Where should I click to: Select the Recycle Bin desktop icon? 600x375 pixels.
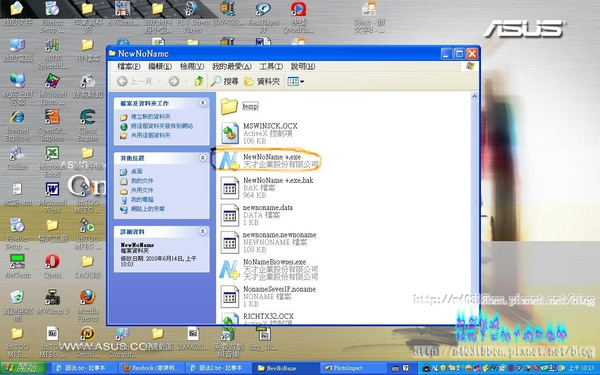pyautogui.click(x=18, y=305)
